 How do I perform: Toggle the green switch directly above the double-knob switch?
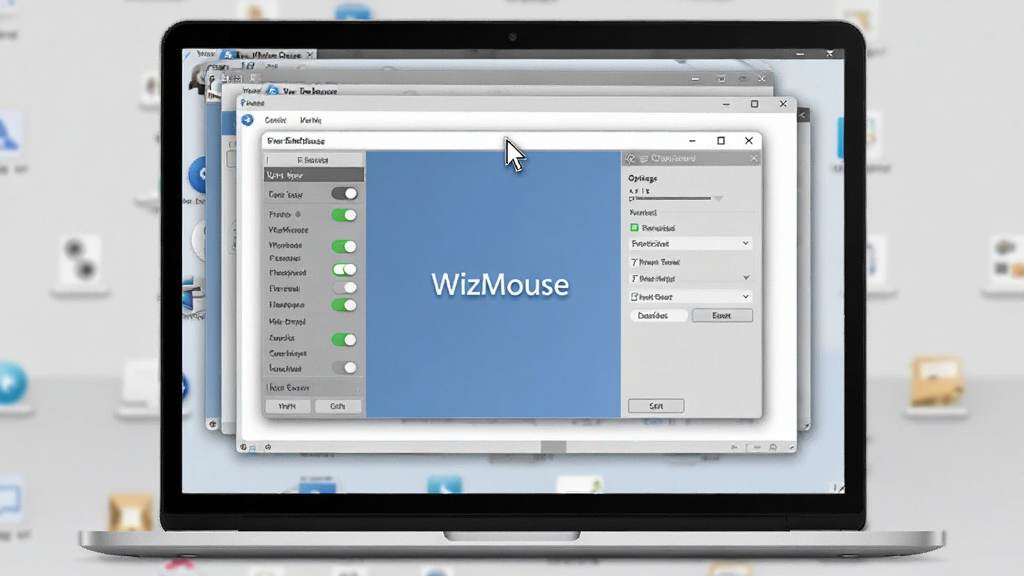tap(344, 246)
